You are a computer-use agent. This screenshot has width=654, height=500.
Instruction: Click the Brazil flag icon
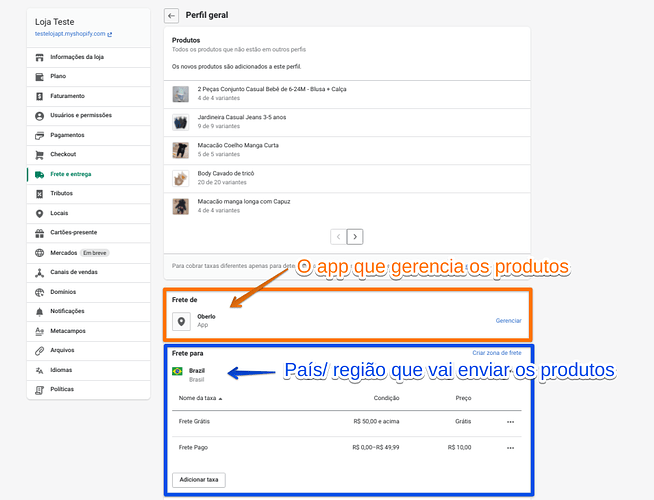(x=177, y=371)
